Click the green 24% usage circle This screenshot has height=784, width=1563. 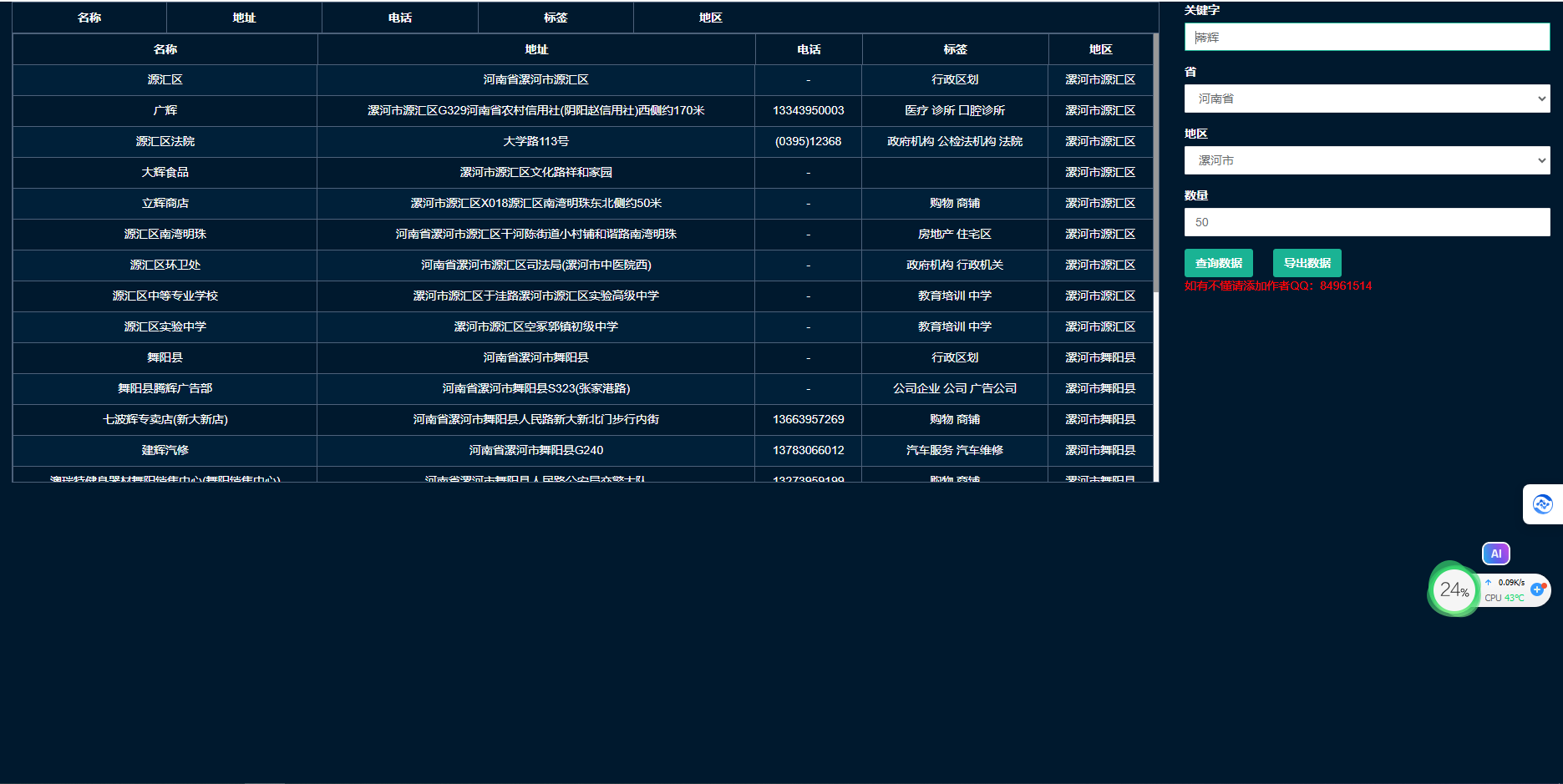click(1454, 590)
